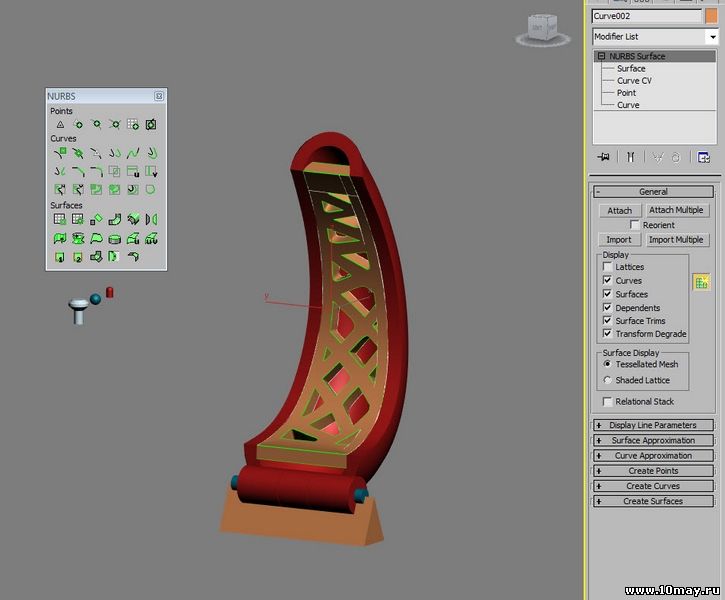Enable the Lattices display checkbox
725x600 pixels.
[607, 267]
